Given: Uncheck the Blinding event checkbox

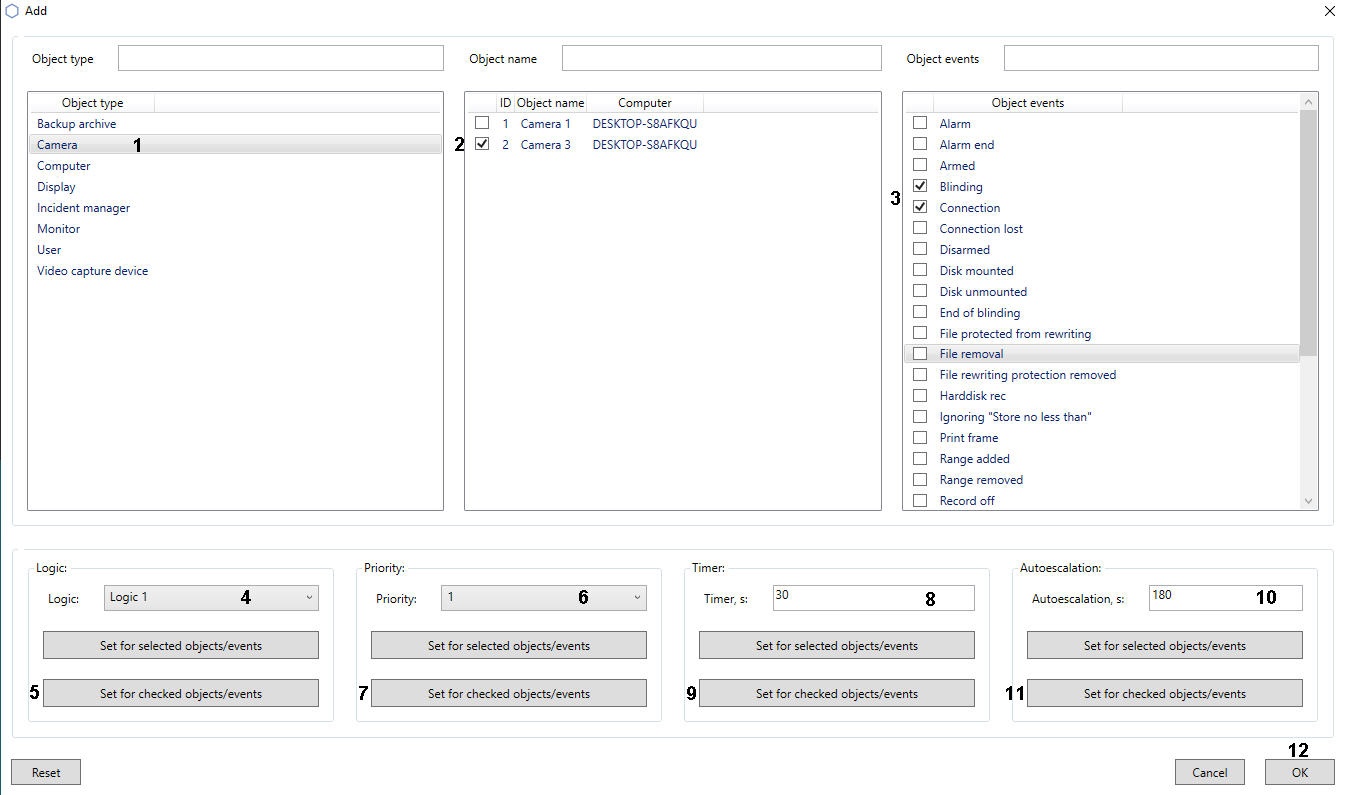Looking at the screenshot, I should (x=920, y=186).
